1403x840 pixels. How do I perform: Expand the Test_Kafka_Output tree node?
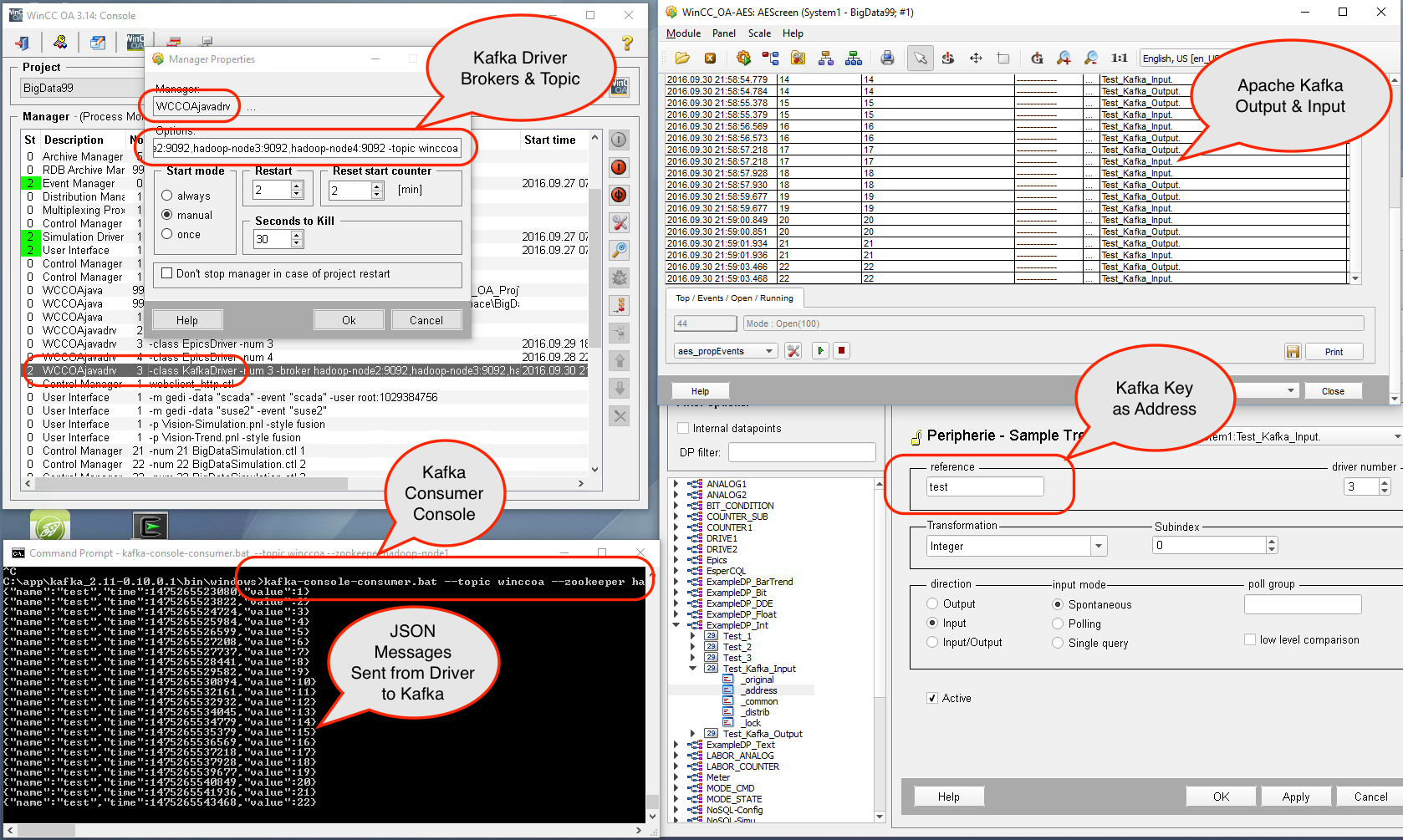(x=692, y=734)
